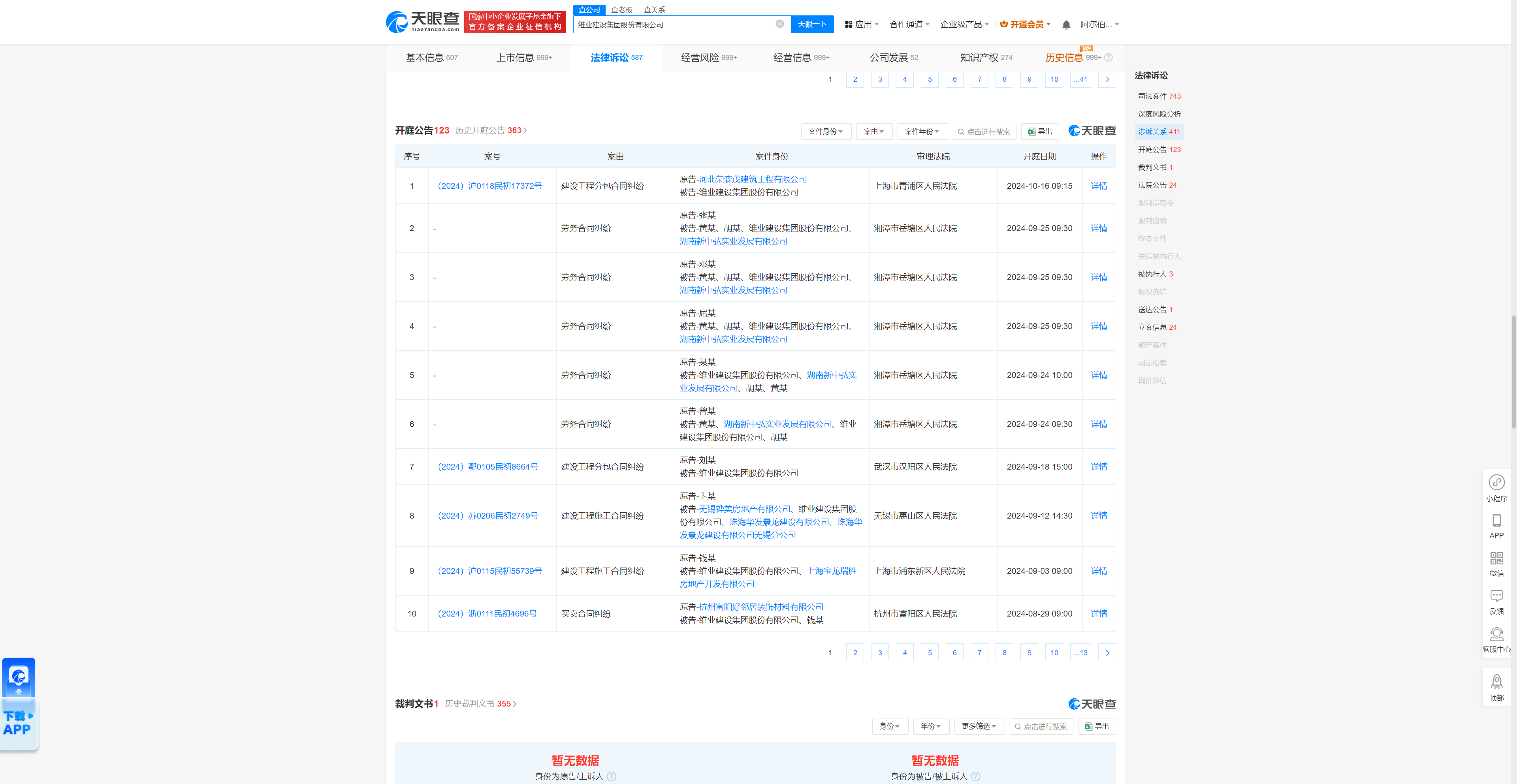The height and width of the screenshot is (784, 1517).
Task: Open 历史裁判文书 355 link
Action: coord(480,703)
